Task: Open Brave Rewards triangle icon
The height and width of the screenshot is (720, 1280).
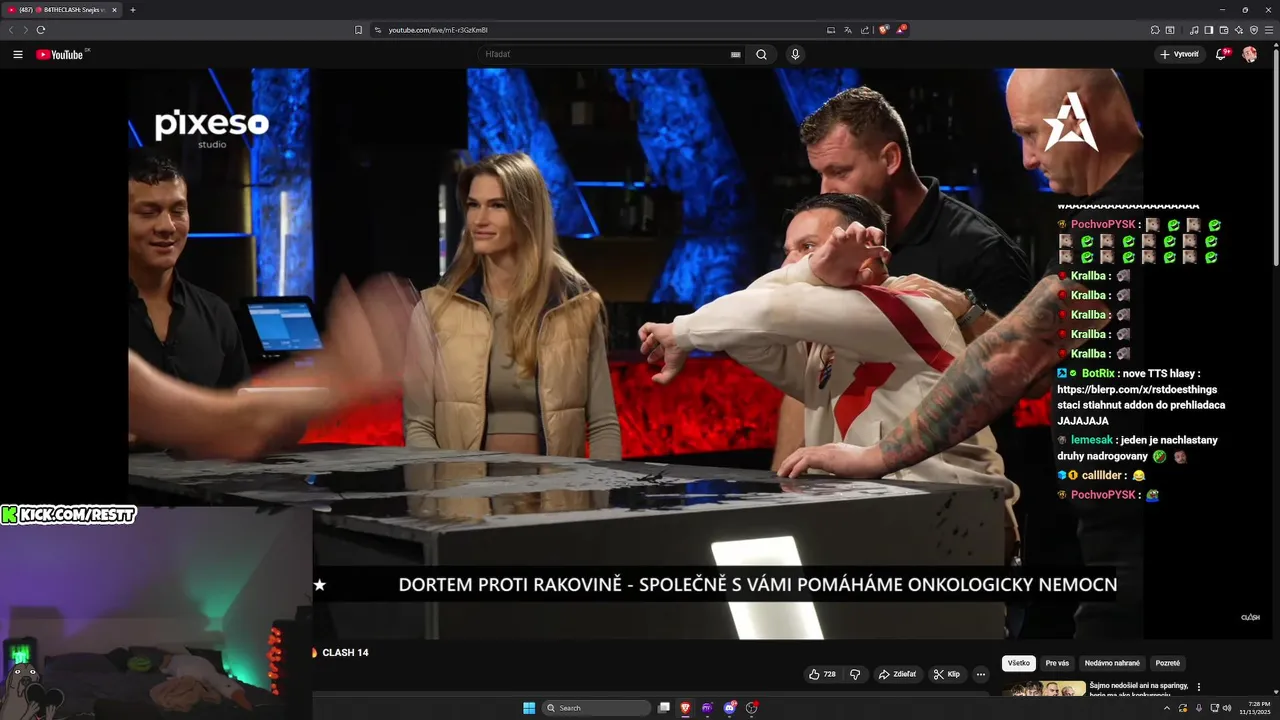Action: pos(901,30)
